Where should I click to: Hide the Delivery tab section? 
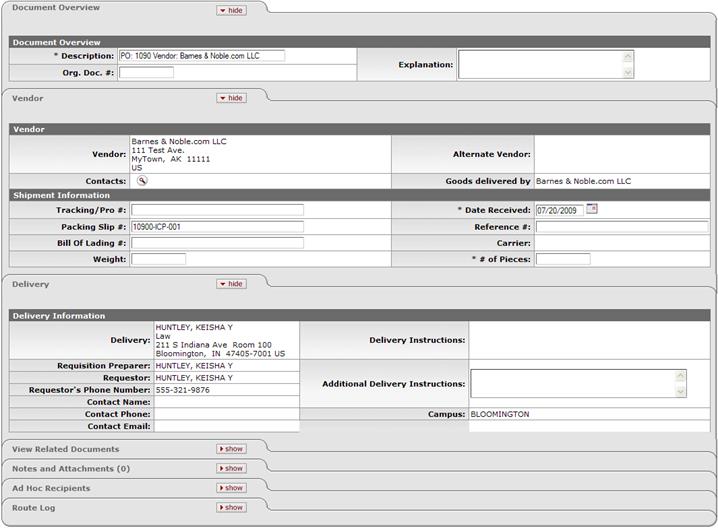coord(232,284)
